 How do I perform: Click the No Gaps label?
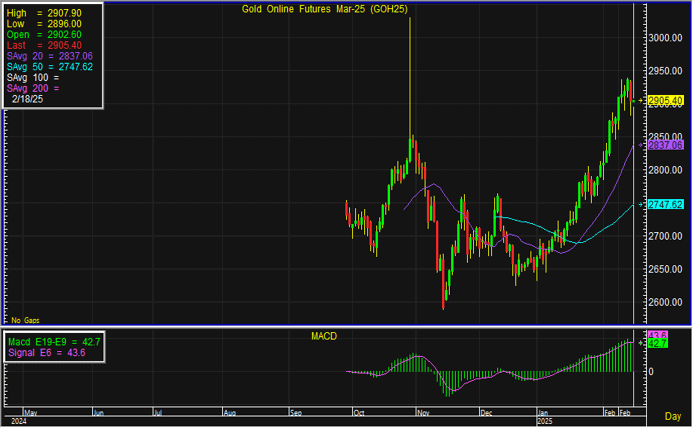tap(23, 318)
